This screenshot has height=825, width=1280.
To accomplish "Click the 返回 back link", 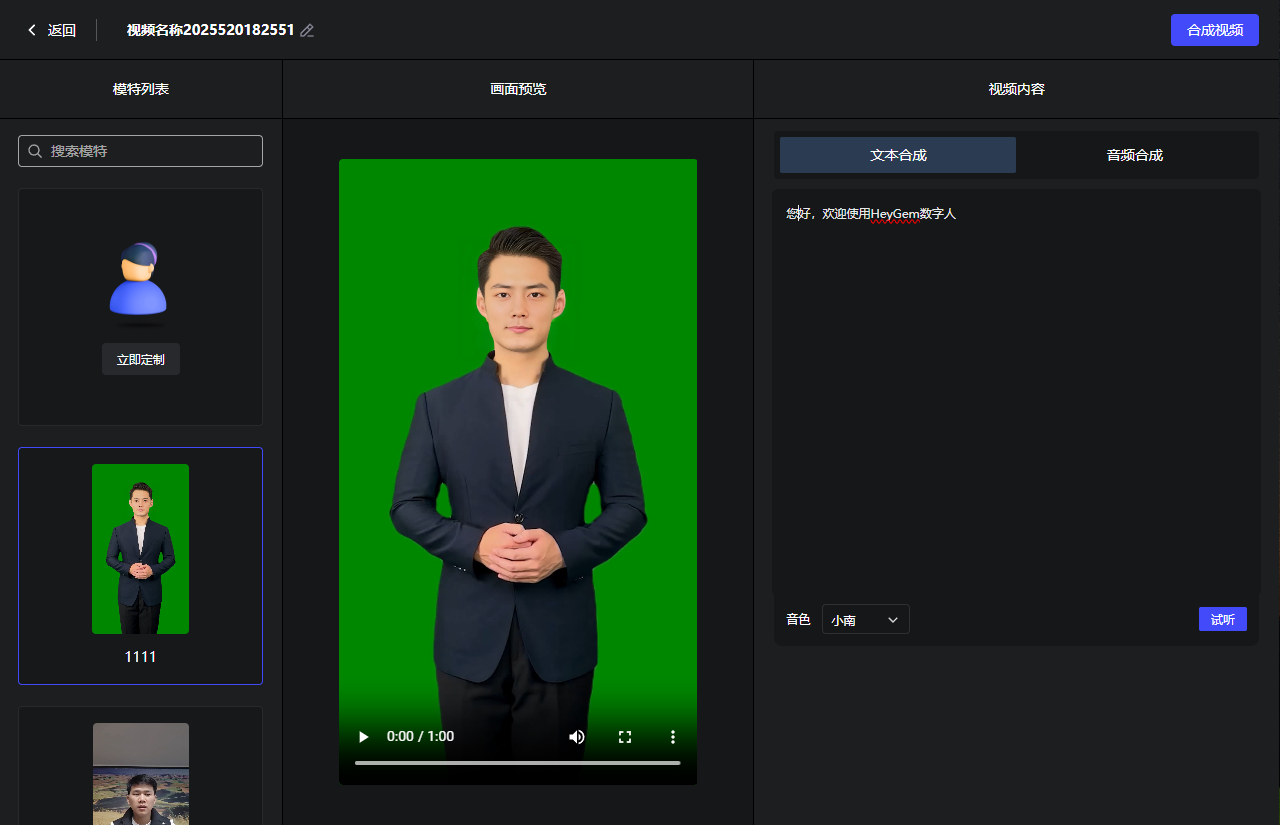I will tap(62, 30).
